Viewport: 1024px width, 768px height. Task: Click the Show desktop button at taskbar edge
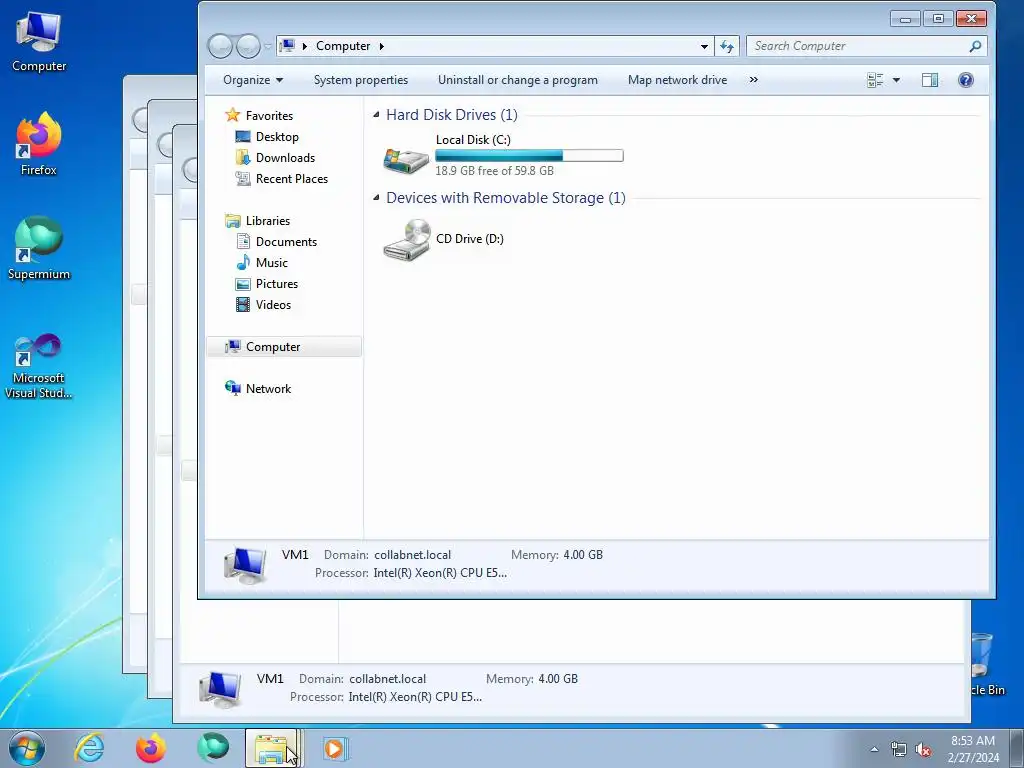click(x=1017, y=748)
